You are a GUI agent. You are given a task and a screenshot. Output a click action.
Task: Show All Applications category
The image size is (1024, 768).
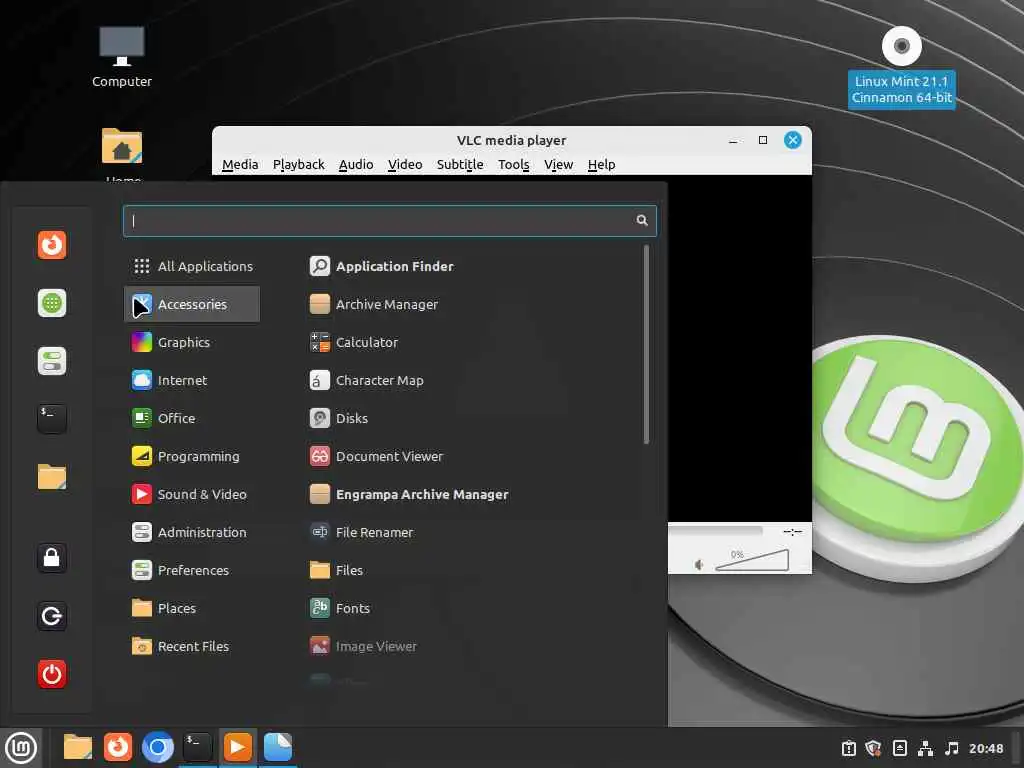click(x=192, y=266)
